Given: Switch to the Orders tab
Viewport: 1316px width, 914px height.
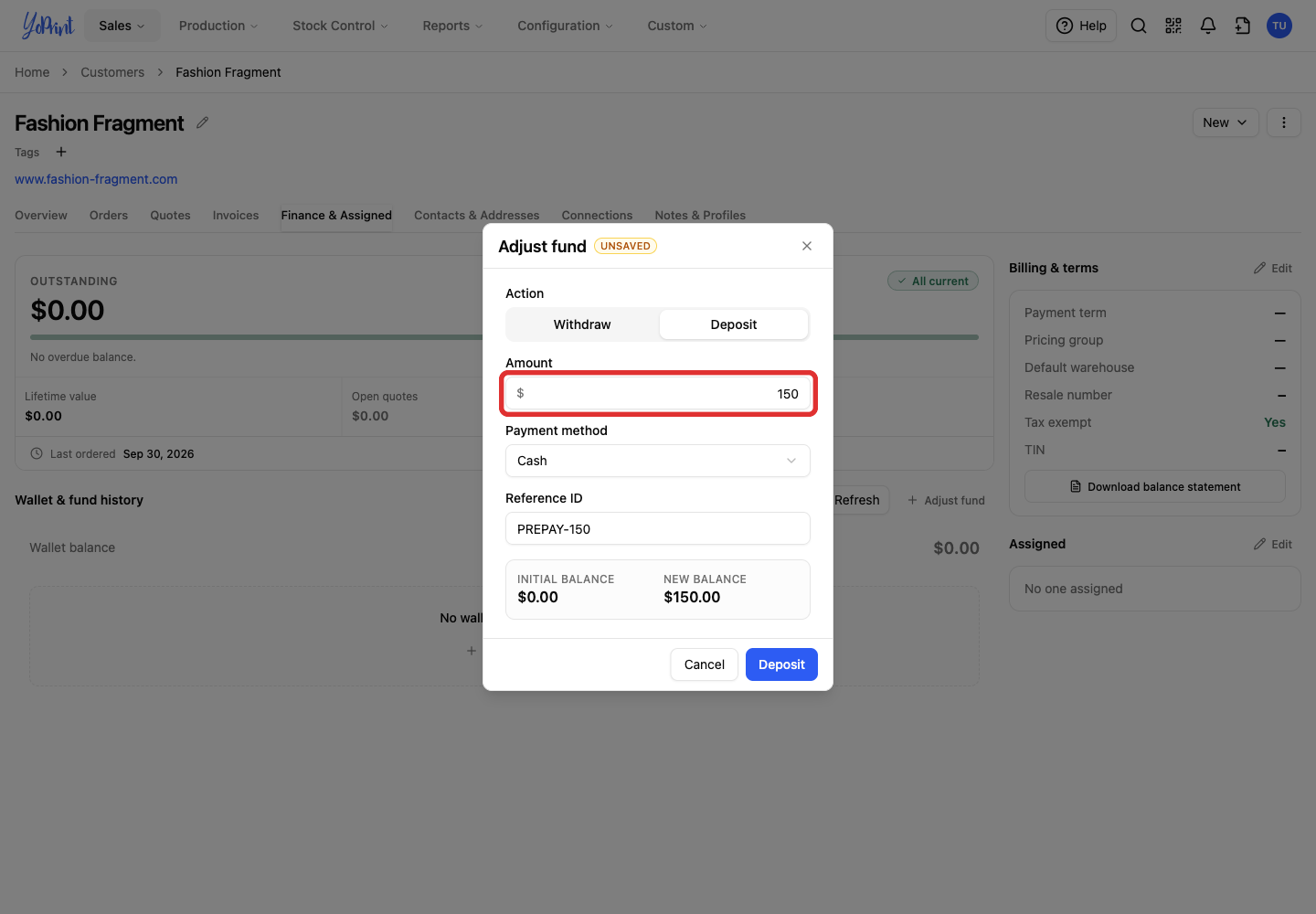Looking at the screenshot, I should [x=109, y=216].
